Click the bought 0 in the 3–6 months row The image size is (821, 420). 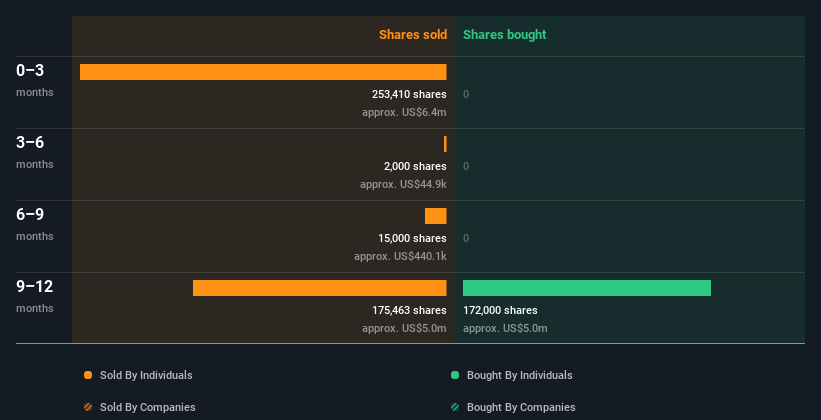click(466, 166)
